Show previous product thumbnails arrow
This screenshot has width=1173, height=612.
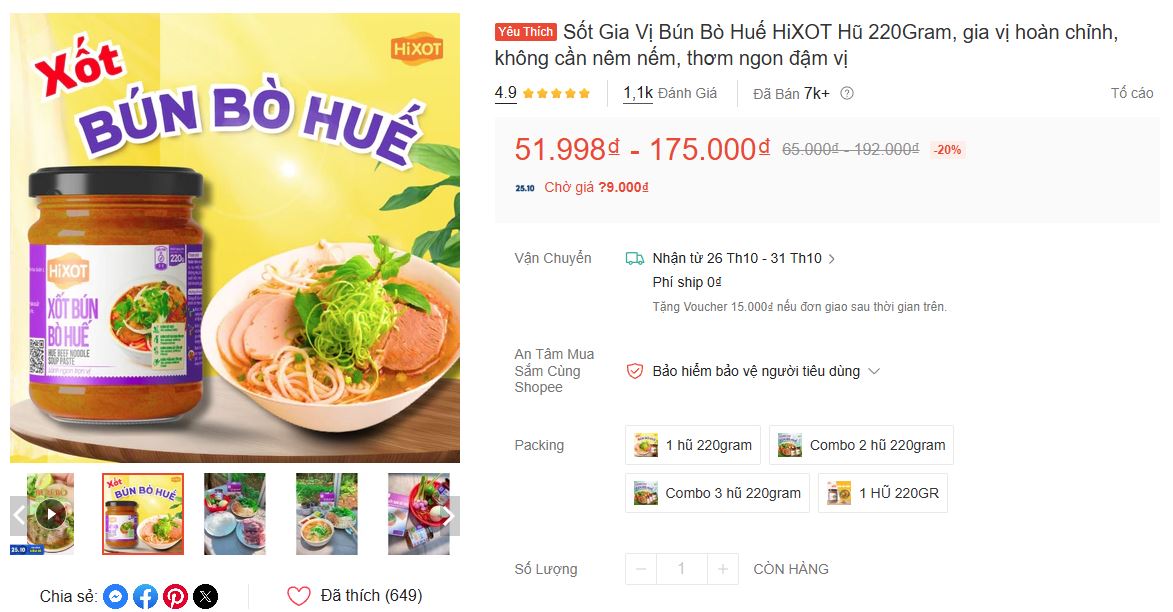click(20, 515)
